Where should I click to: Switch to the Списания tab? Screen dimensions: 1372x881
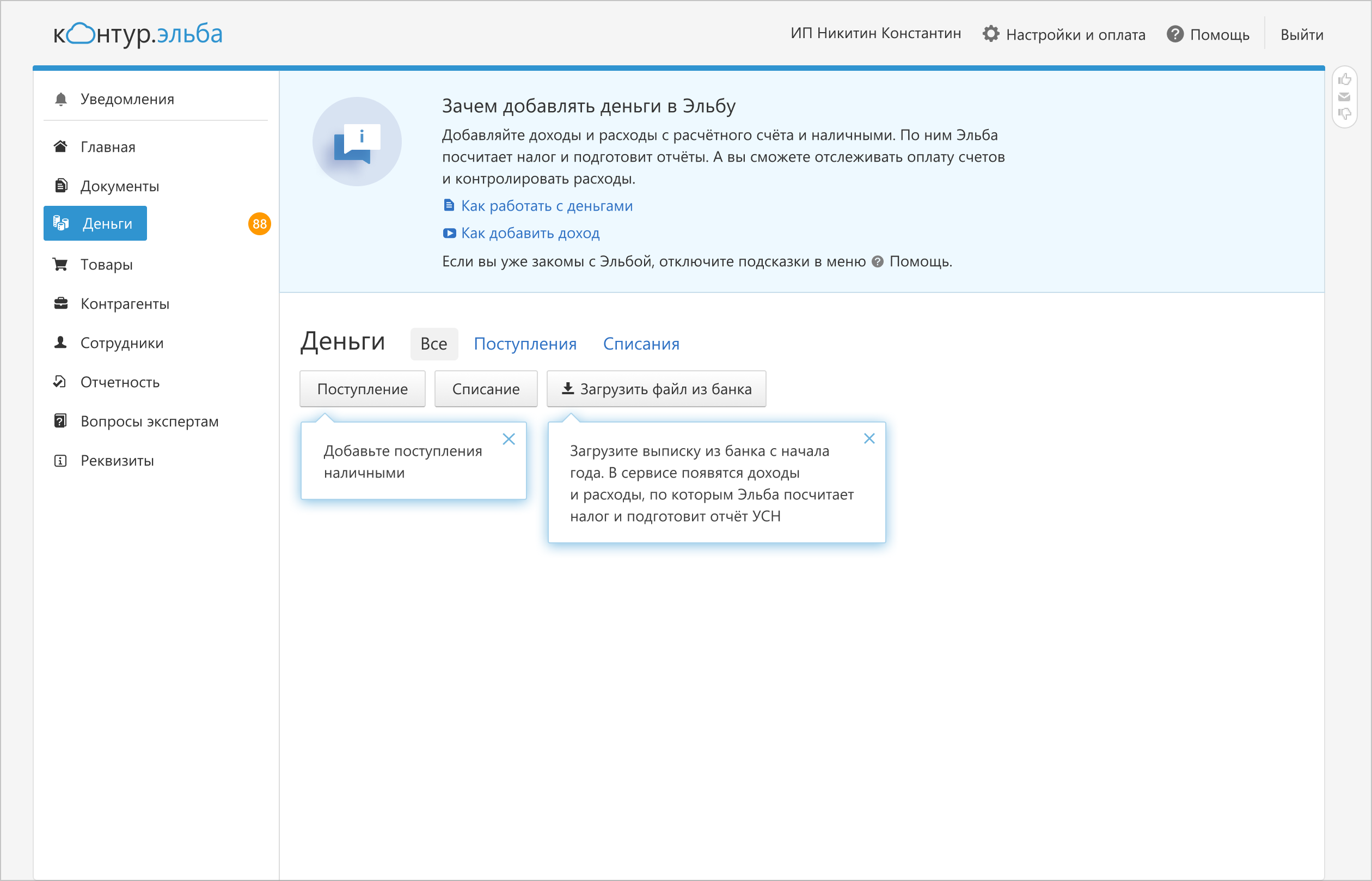(641, 344)
